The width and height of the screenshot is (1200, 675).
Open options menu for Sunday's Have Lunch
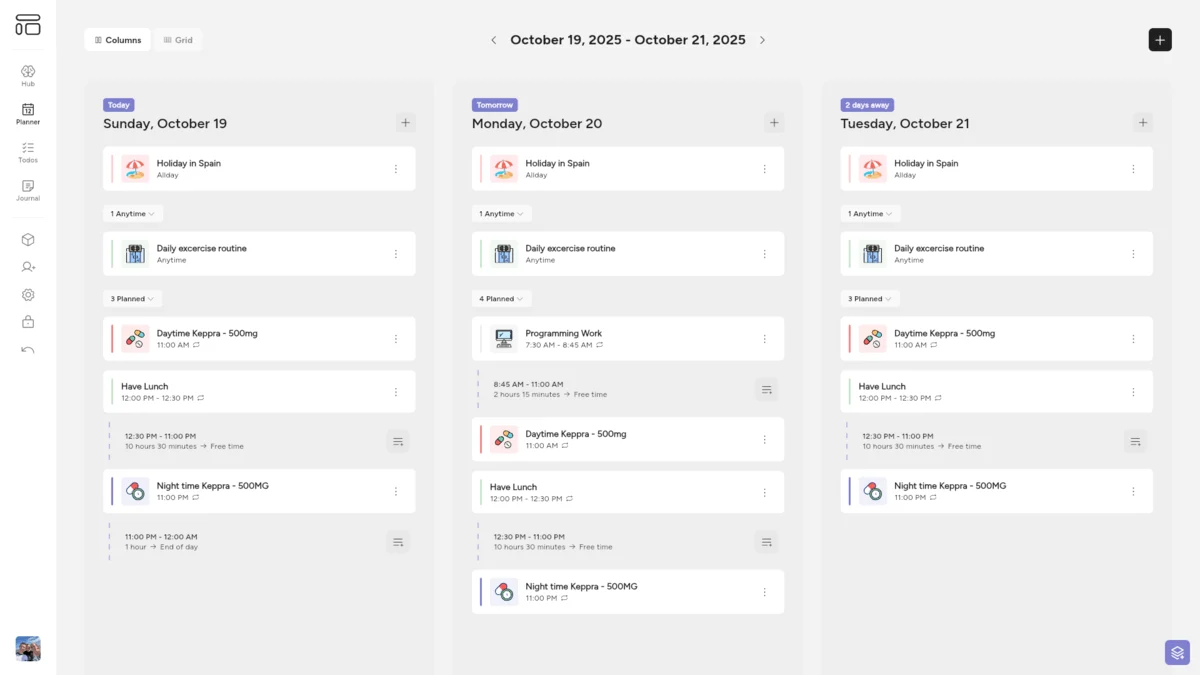[396, 392]
